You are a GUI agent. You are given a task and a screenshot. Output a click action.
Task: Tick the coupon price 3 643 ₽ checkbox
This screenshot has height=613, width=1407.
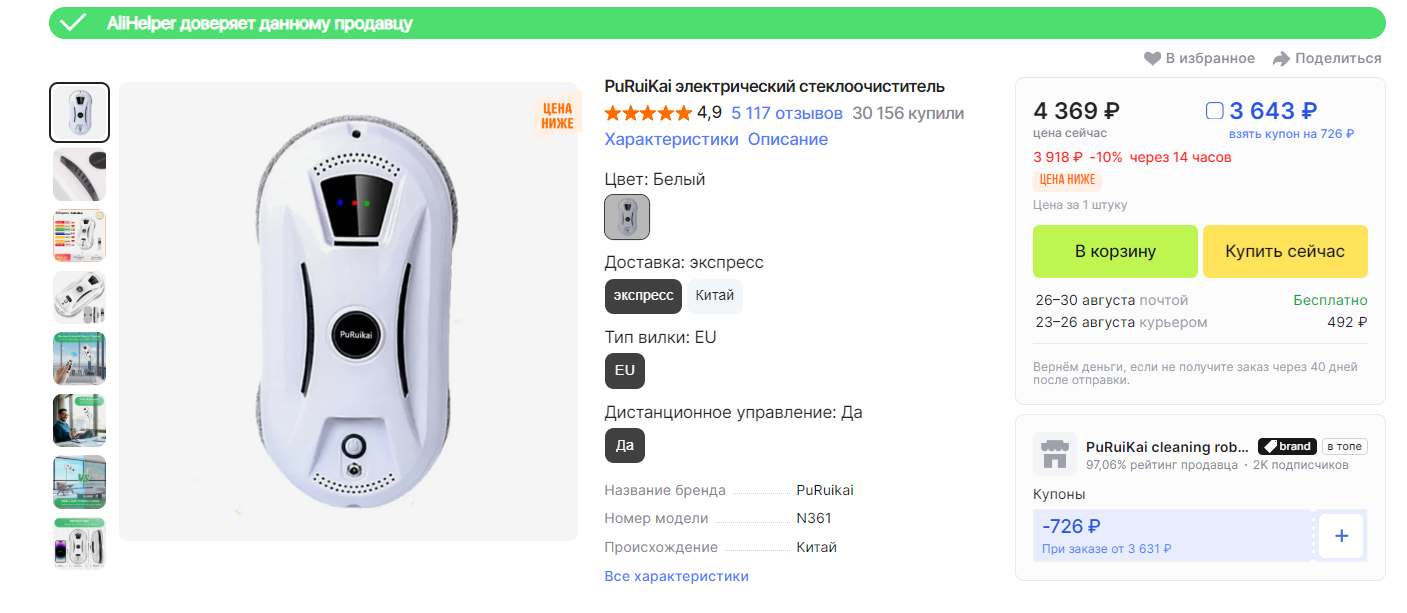pyautogui.click(x=1215, y=111)
